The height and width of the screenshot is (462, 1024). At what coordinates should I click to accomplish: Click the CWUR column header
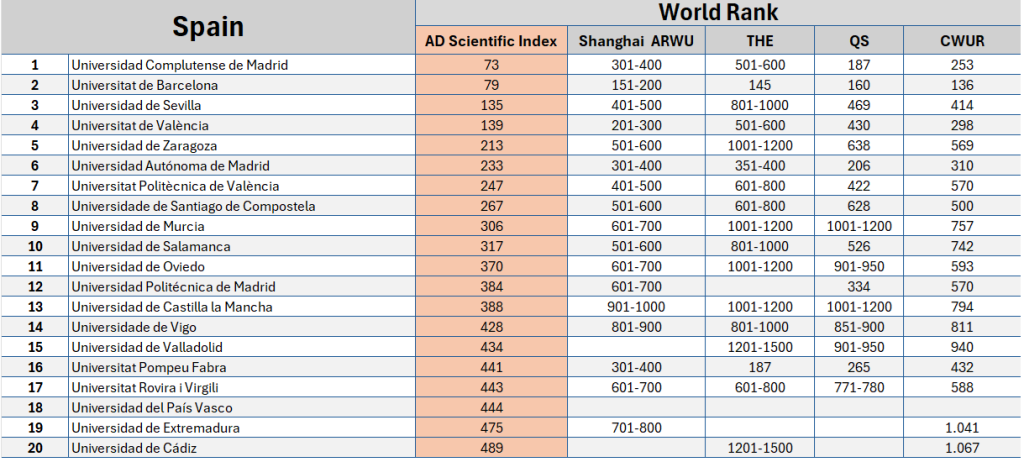coord(962,41)
